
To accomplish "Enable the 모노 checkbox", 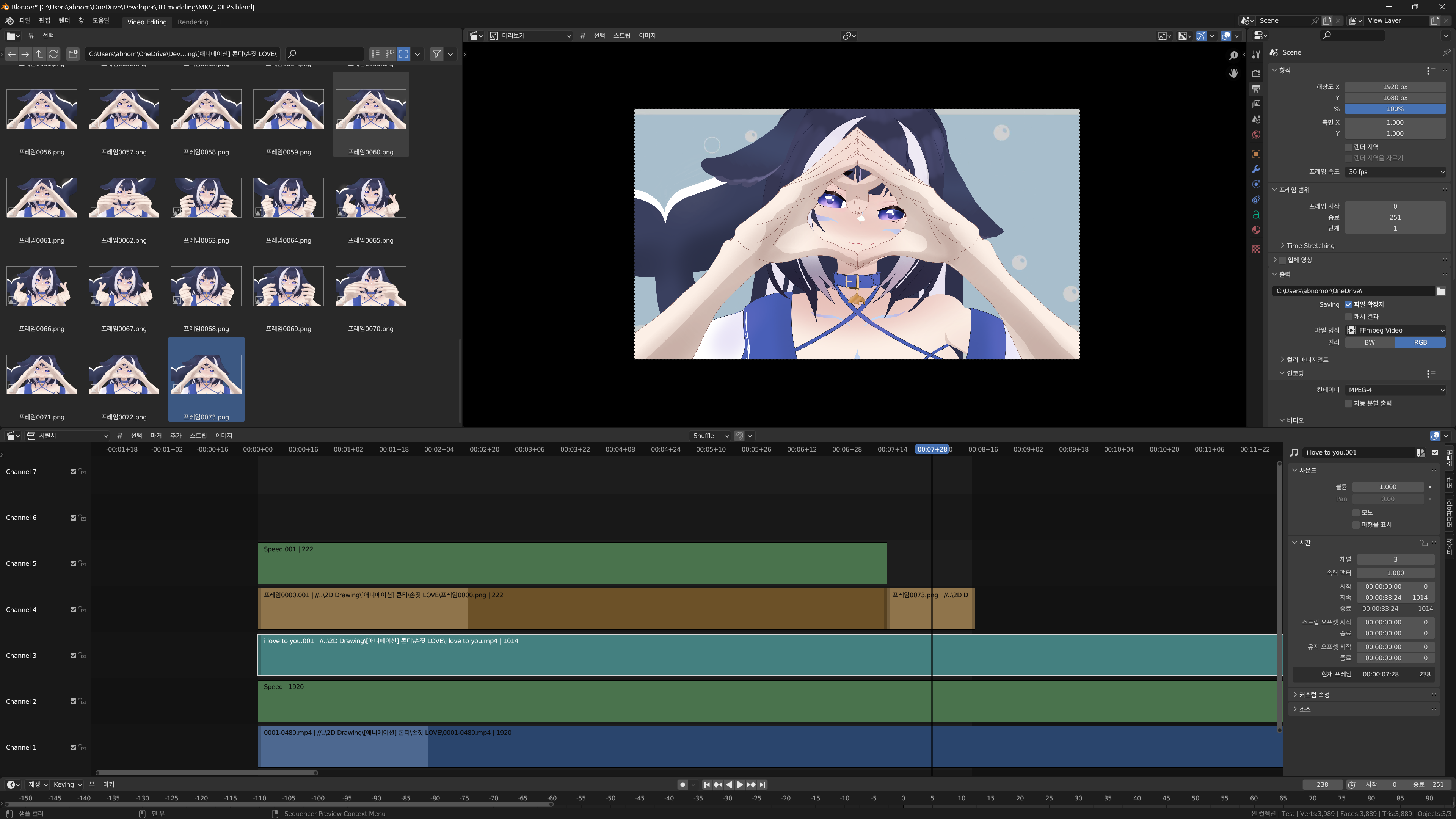I will (1356, 512).
